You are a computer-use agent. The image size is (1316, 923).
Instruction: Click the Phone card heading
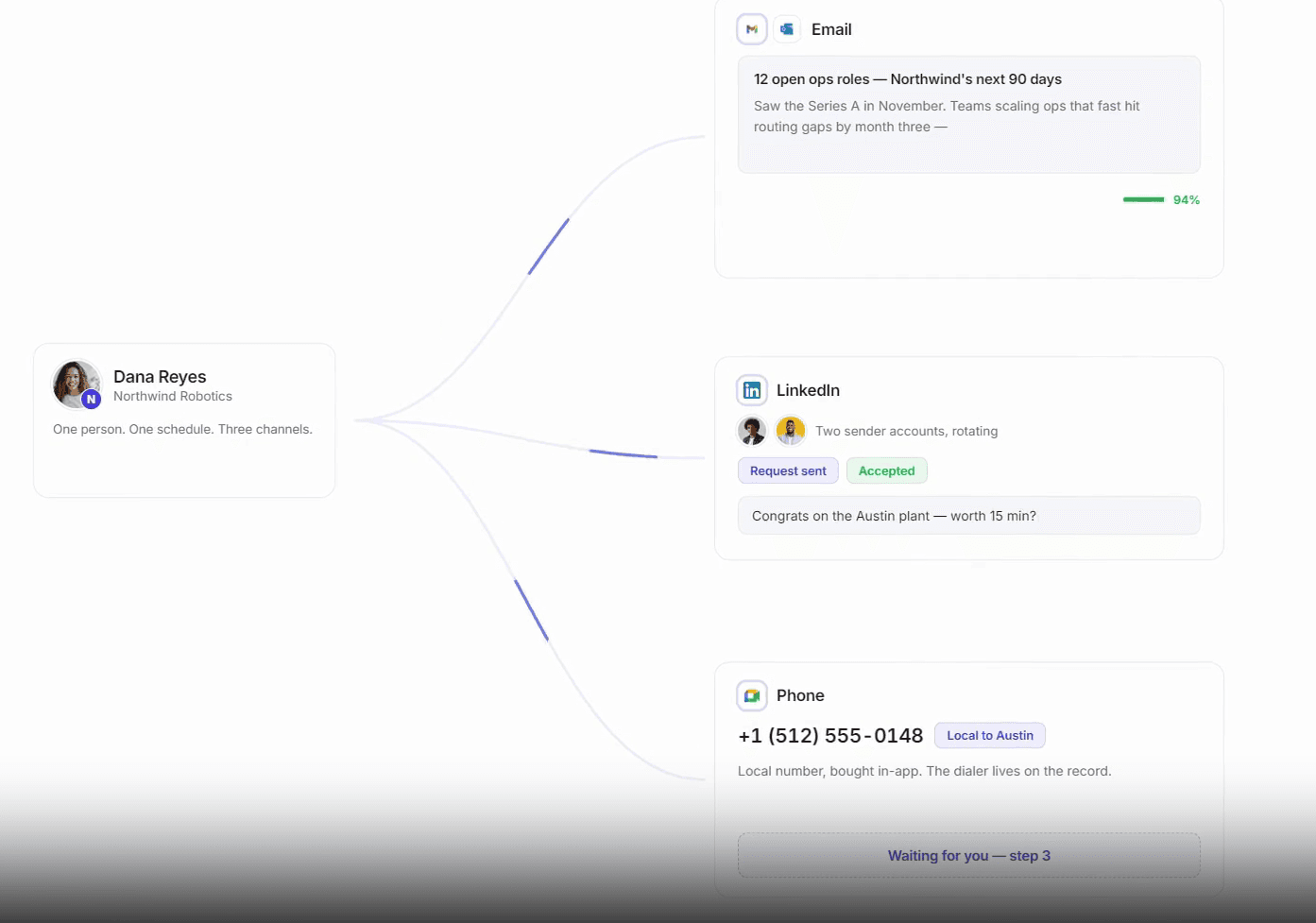click(x=800, y=695)
